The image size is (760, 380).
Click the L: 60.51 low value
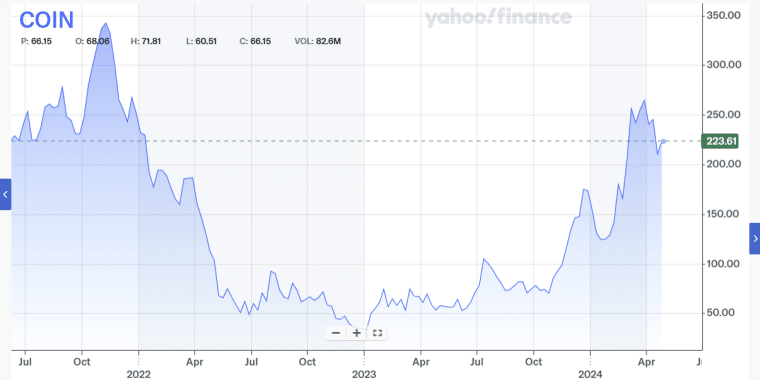201,41
